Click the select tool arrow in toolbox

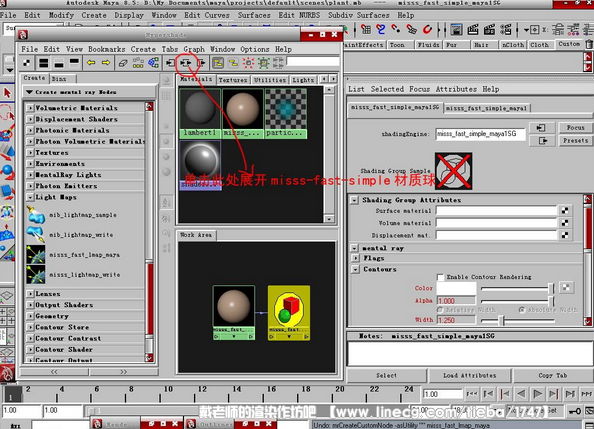click(x=7, y=93)
